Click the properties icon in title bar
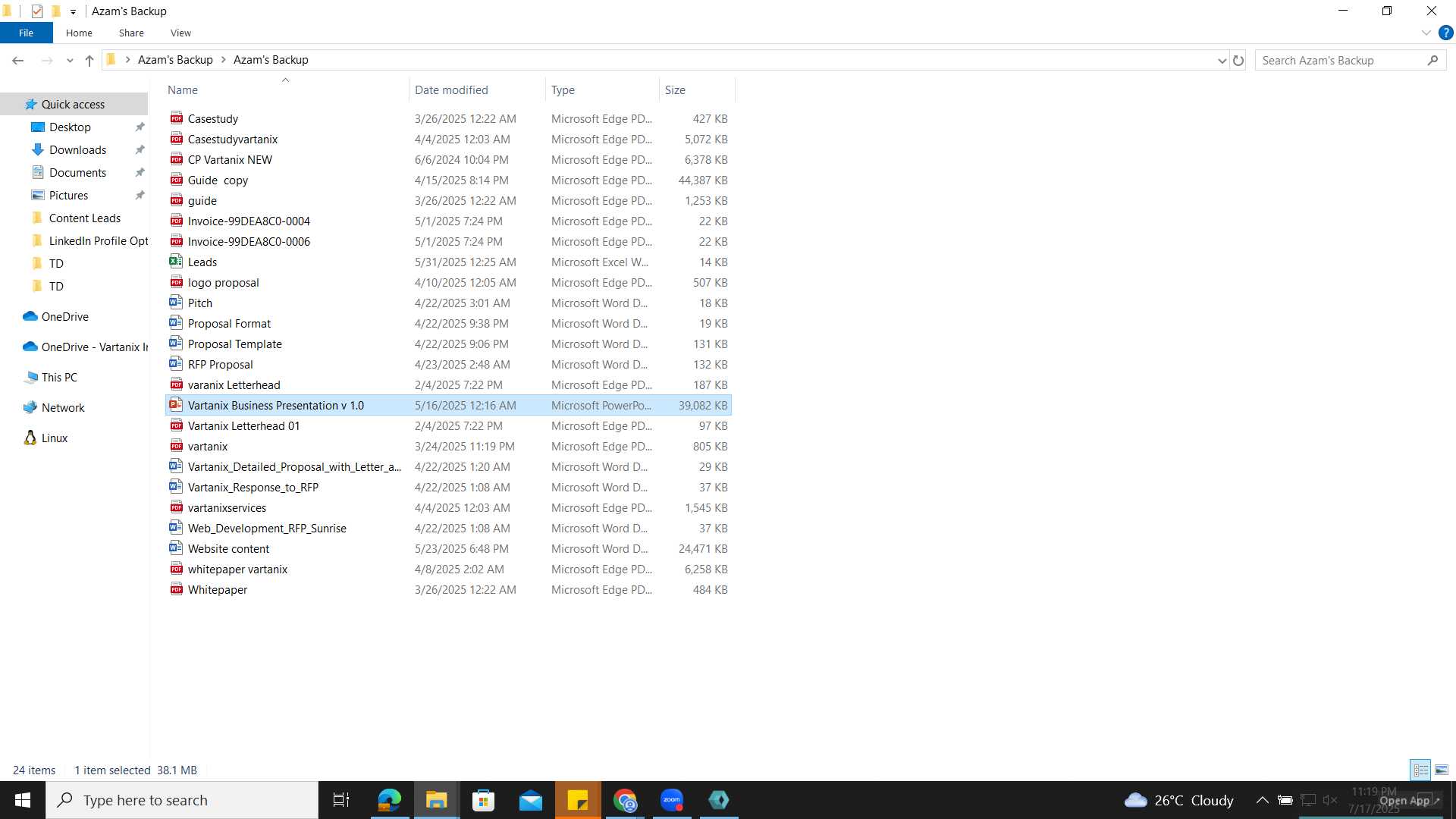The height and width of the screenshot is (819, 1456). pos(36,11)
